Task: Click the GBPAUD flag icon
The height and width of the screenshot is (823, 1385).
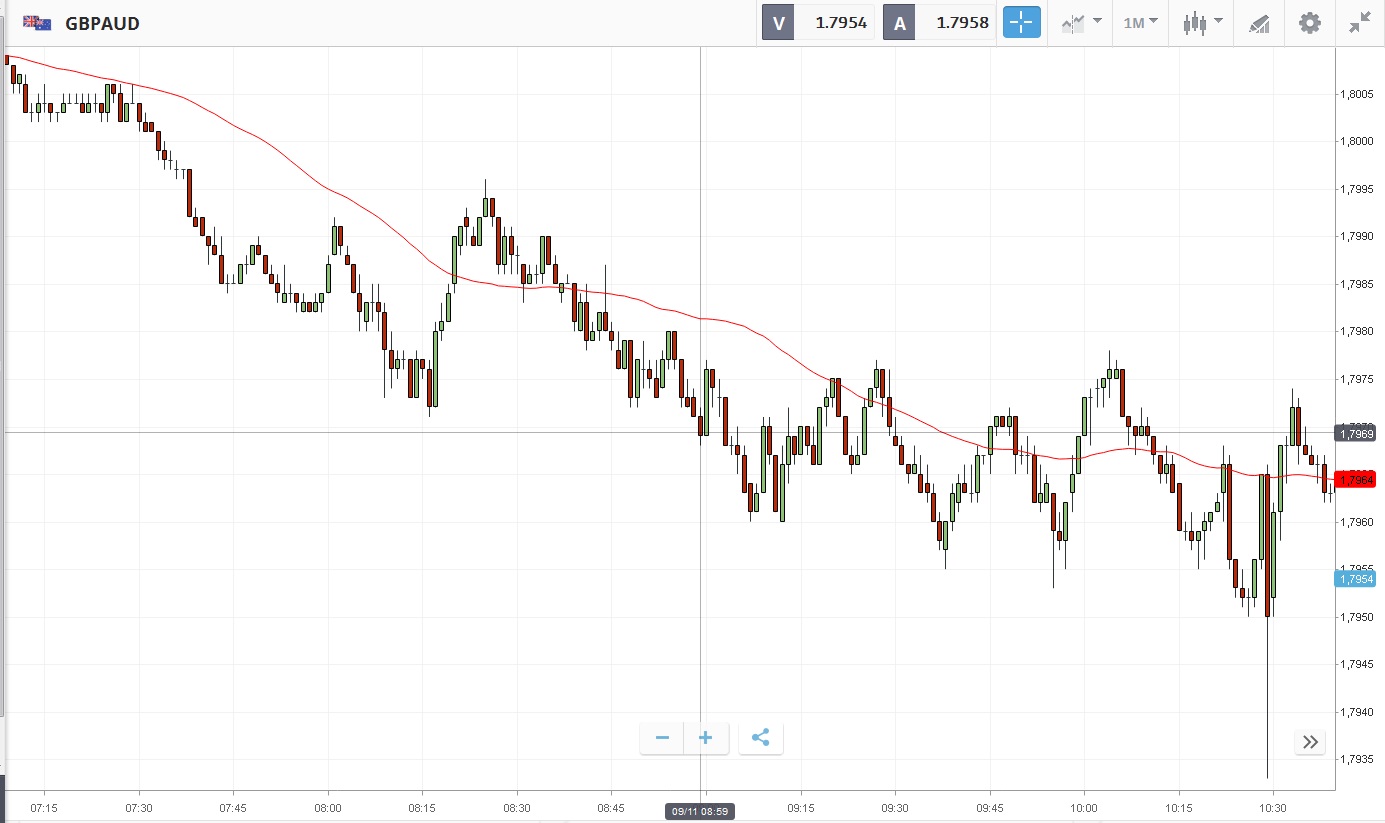Action: point(38,22)
